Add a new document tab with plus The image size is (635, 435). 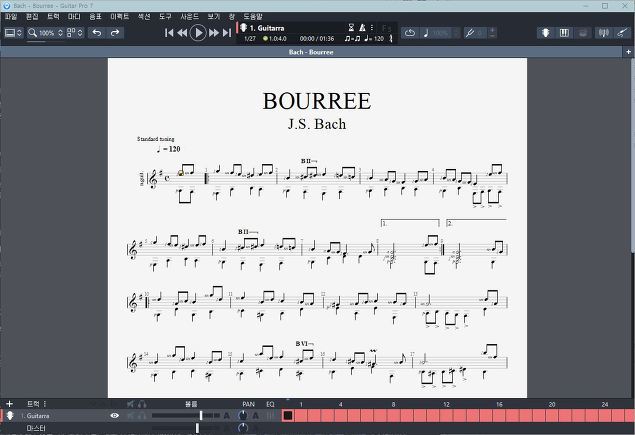point(629,52)
